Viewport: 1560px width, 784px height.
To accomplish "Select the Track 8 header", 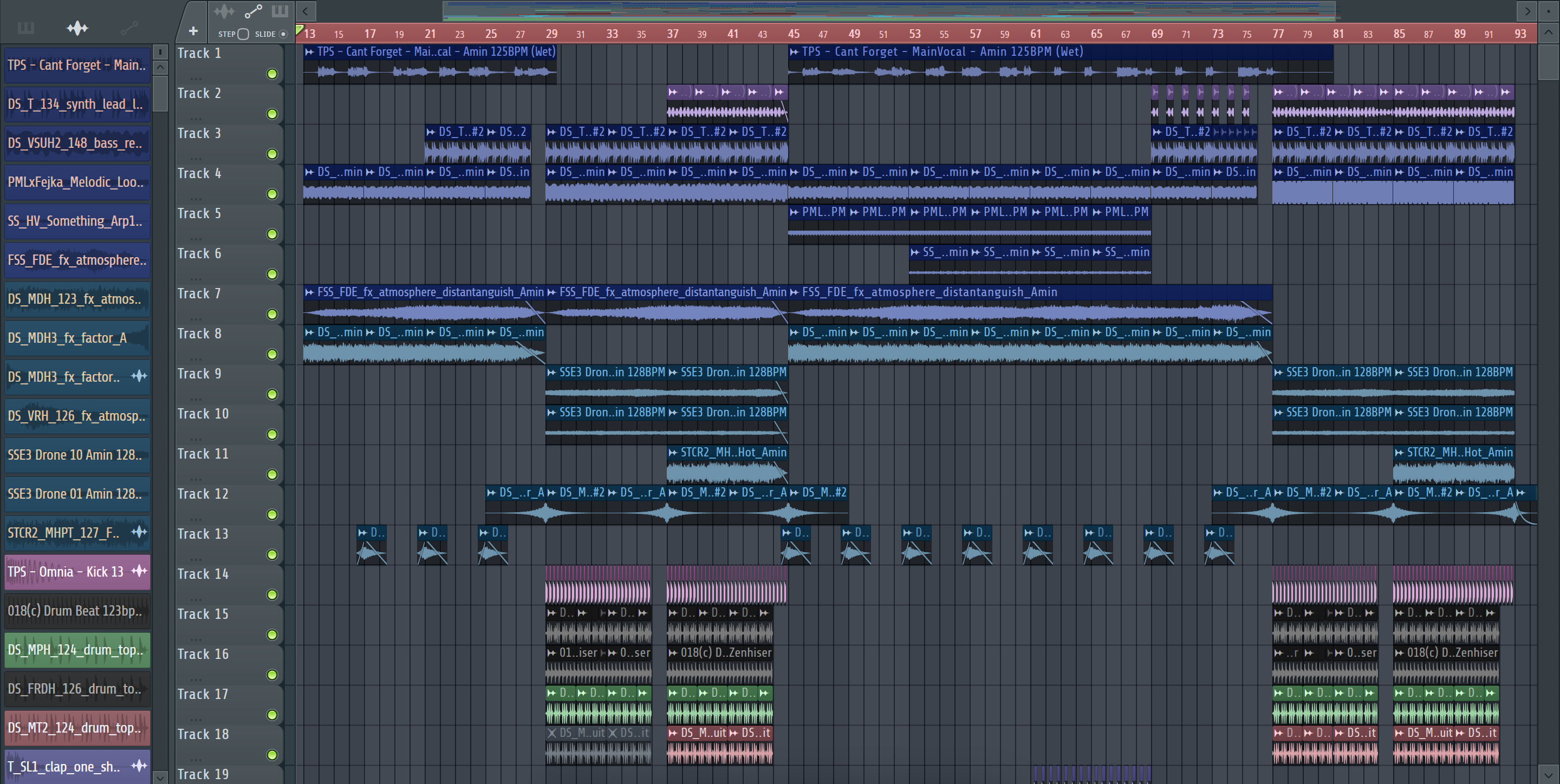I will [229, 344].
